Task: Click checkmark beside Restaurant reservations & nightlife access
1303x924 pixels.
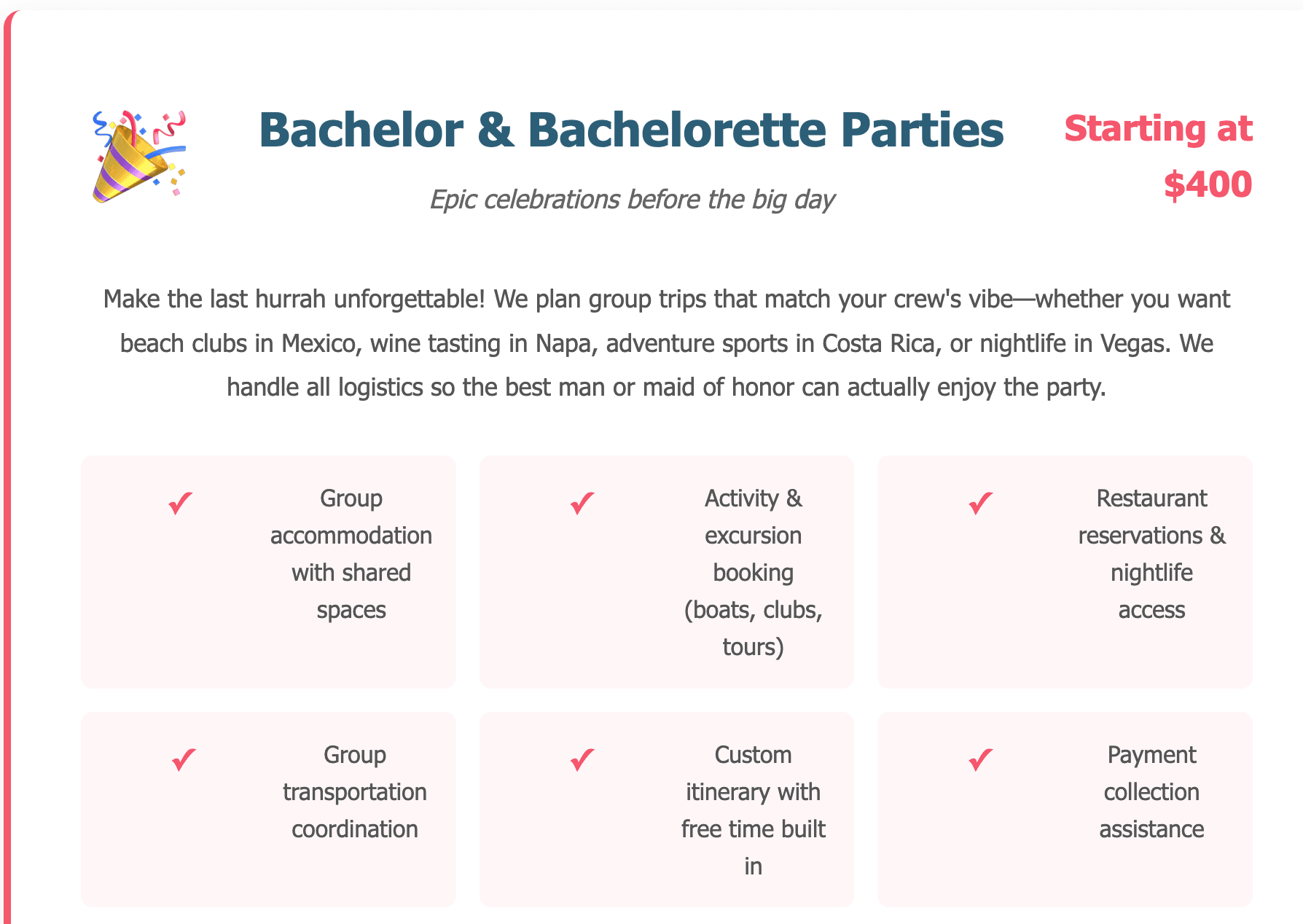Action: pyautogui.click(x=980, y=503)
